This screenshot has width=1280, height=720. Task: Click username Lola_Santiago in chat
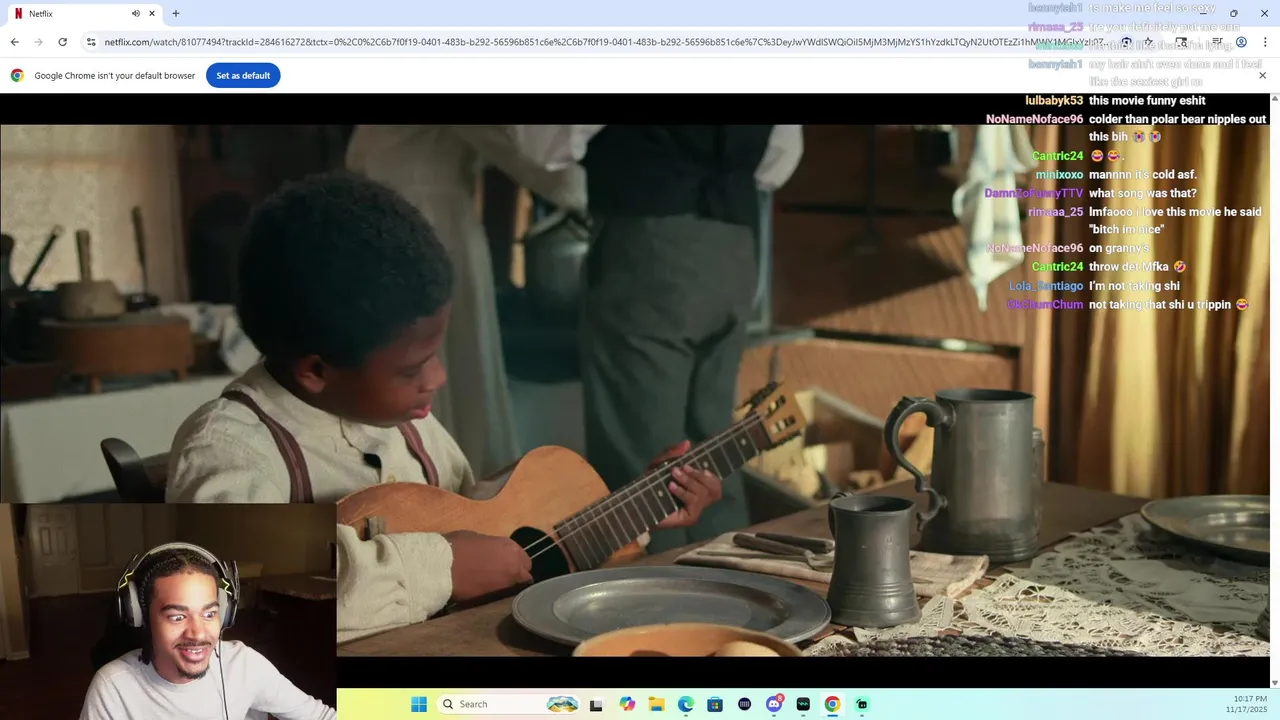pos(1046,286)
